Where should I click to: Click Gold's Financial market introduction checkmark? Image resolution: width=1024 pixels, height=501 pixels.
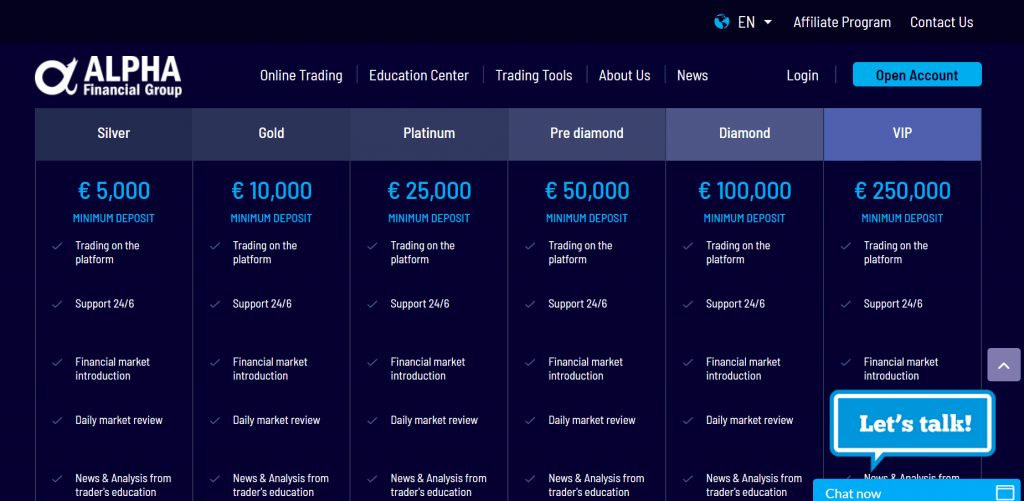click(215, 362)
